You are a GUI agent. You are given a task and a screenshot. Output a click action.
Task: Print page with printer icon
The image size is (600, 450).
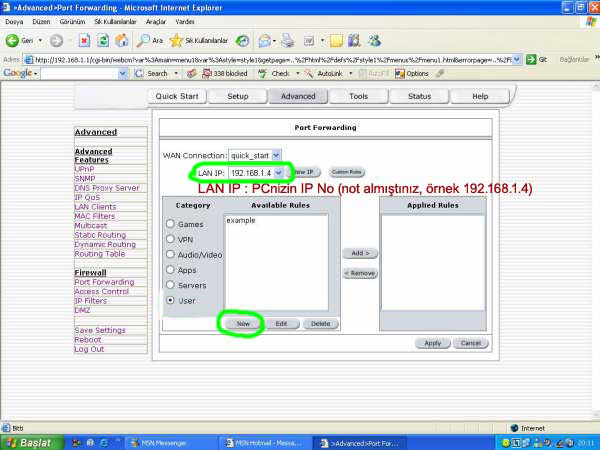click(287, 40)
